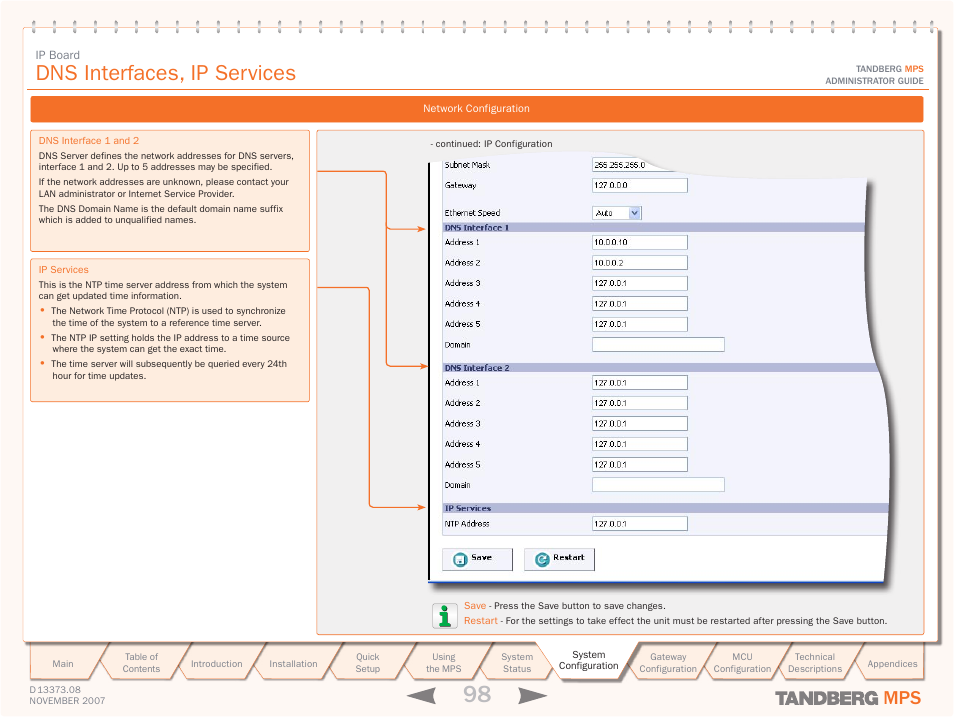Image resolution: width=954 pixels, height=718 pixels.
Task: Click DNS Interface 2 Domain field
Action: [658, 485]
